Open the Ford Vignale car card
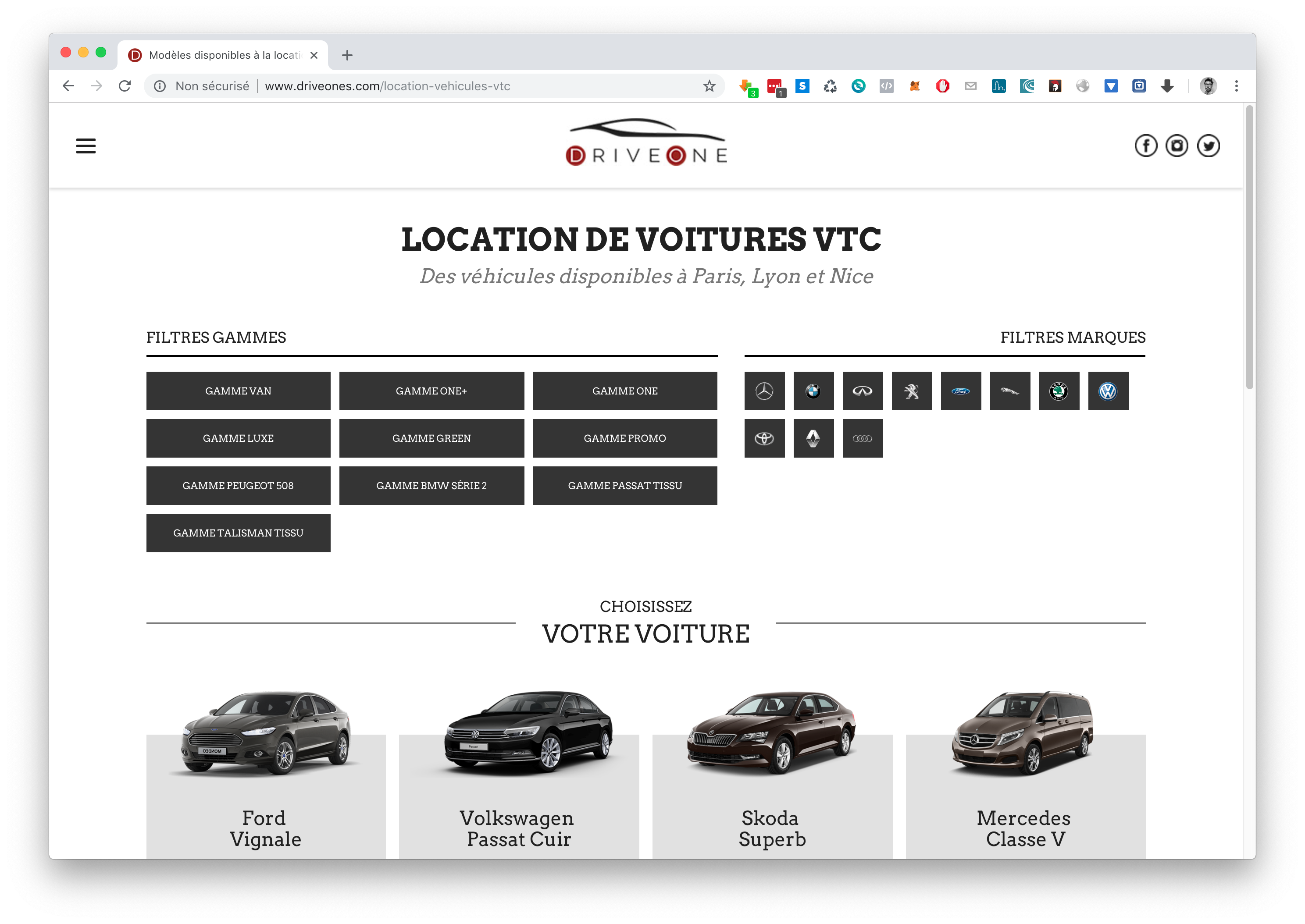1305x924 pixels. click(266, 774)
